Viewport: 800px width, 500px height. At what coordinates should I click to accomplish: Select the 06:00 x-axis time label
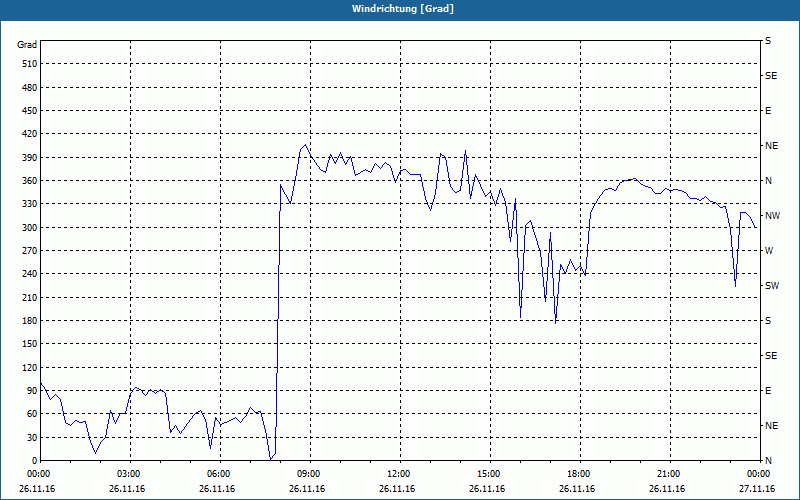(x=218, y=474)
